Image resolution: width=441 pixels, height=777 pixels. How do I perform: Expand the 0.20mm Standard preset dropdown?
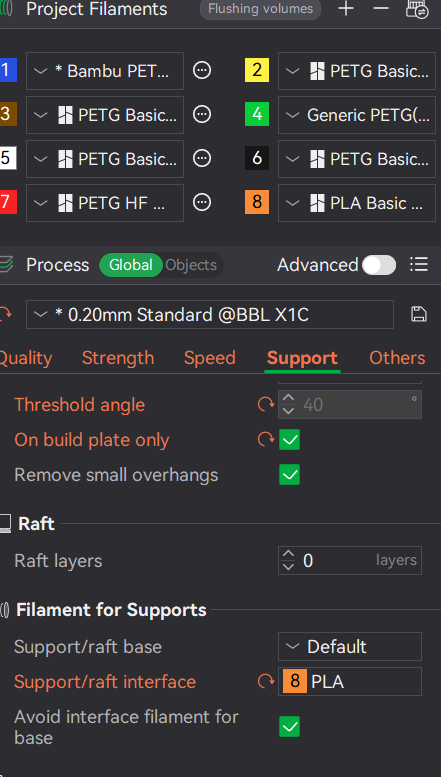point(210,314)
